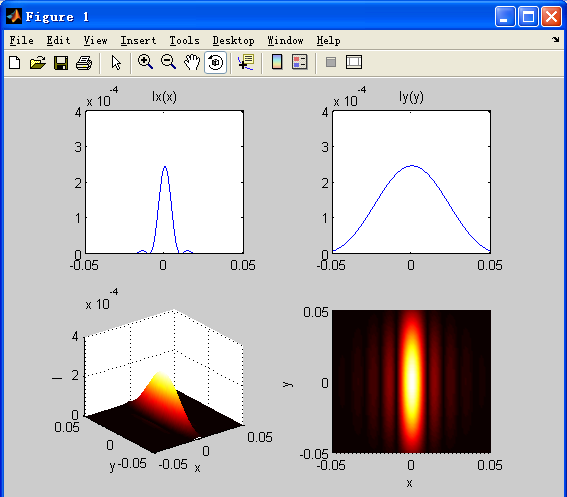Save the figure with floppy disk icon

coord(61,63)
